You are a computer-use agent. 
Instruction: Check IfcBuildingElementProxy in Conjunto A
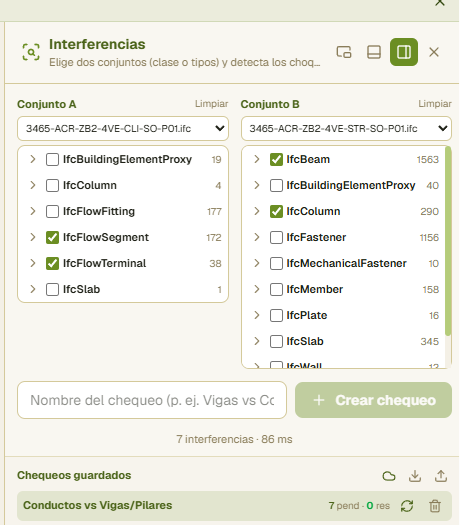(52, 160)
